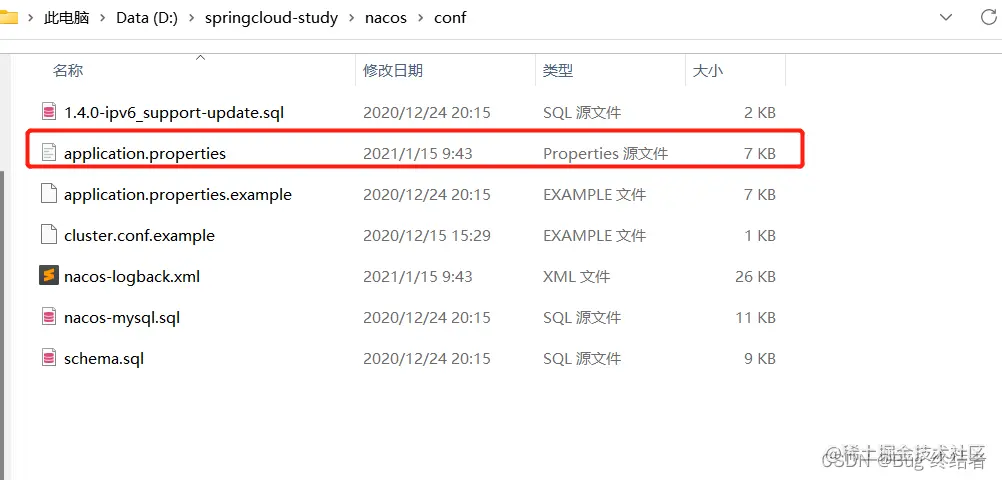Click the Sublime icon of nacos-logback.xml
Image resolution: width=1002 pixels, height=480 pixels.
click(x=49, y=276)
